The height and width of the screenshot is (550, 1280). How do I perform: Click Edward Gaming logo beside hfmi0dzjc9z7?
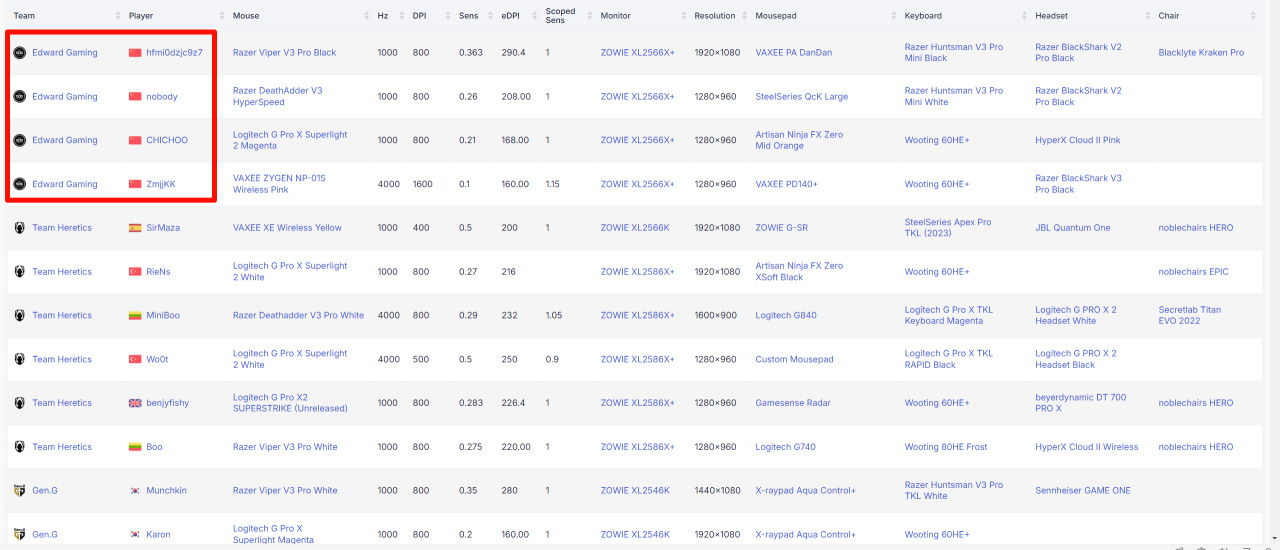(x=19, y=53)
